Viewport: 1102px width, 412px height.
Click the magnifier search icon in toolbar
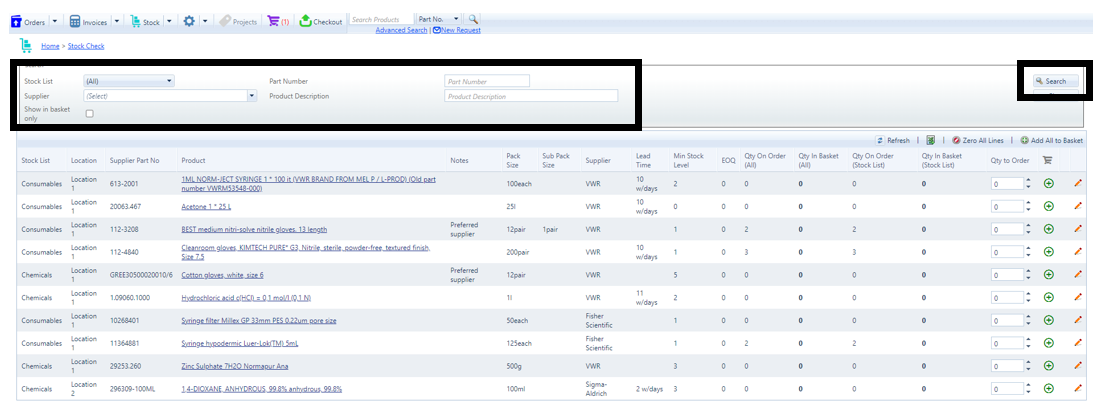tap(474, 20)
